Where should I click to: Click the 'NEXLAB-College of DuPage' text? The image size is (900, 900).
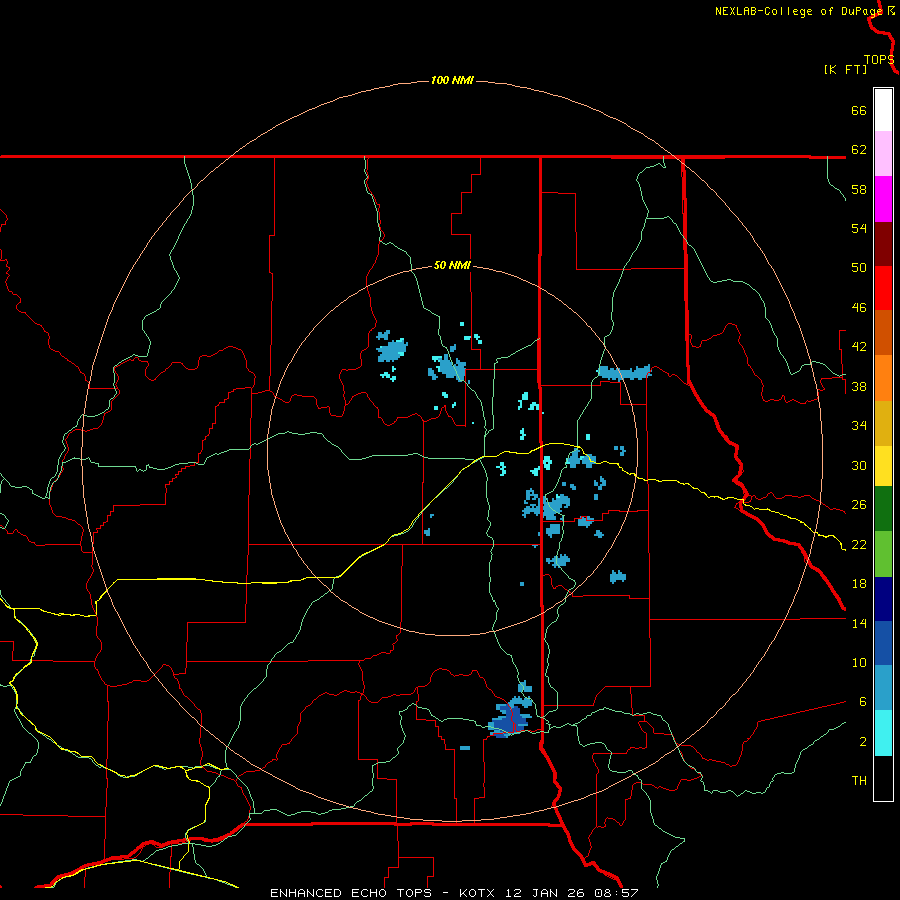tap(798, 11)
